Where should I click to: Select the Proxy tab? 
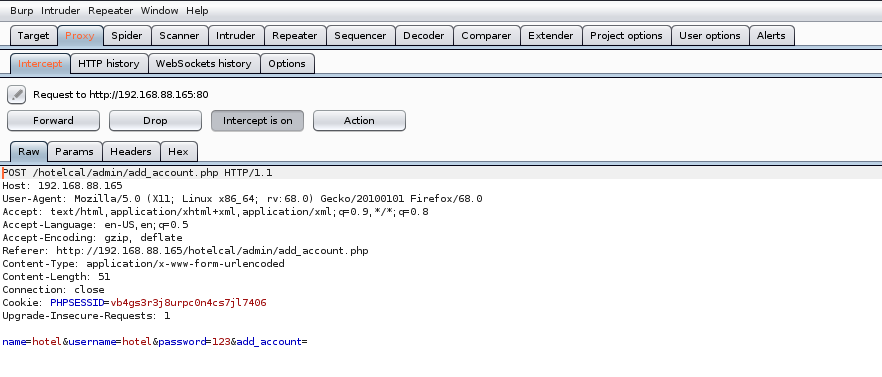pyautogui.click(x=80, y=35)
